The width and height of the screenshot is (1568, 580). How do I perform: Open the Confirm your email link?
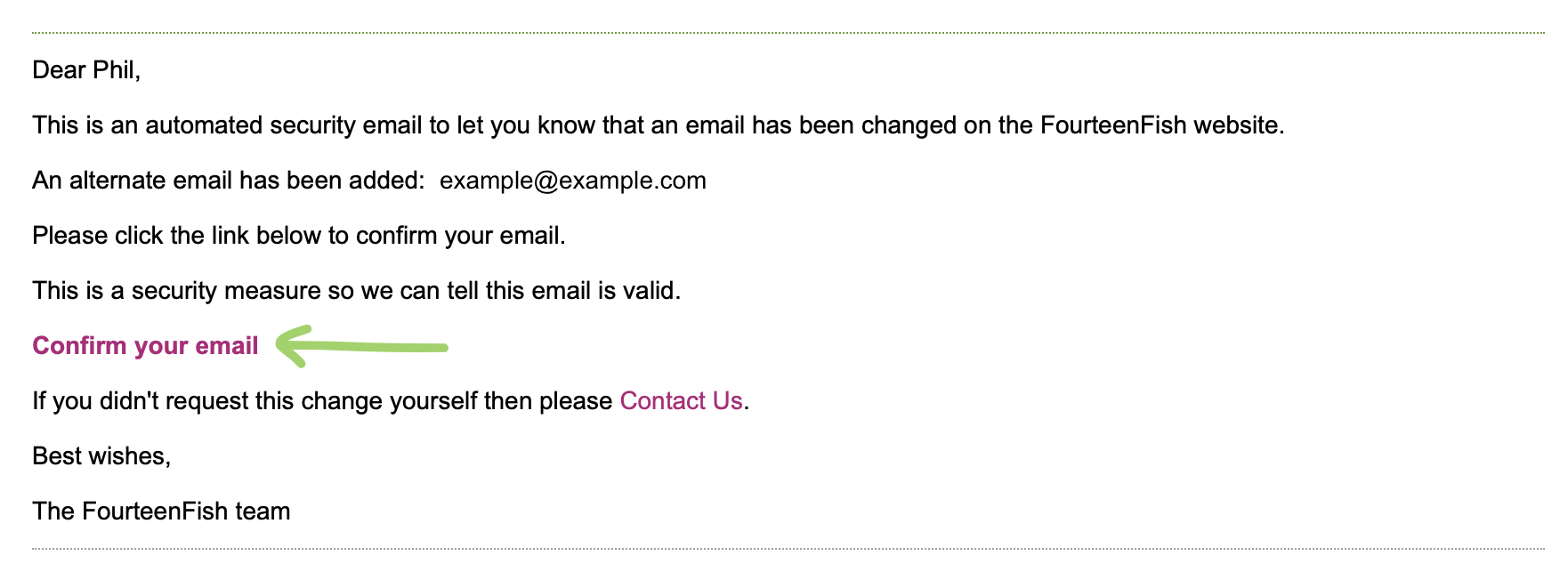coord(145,346)
